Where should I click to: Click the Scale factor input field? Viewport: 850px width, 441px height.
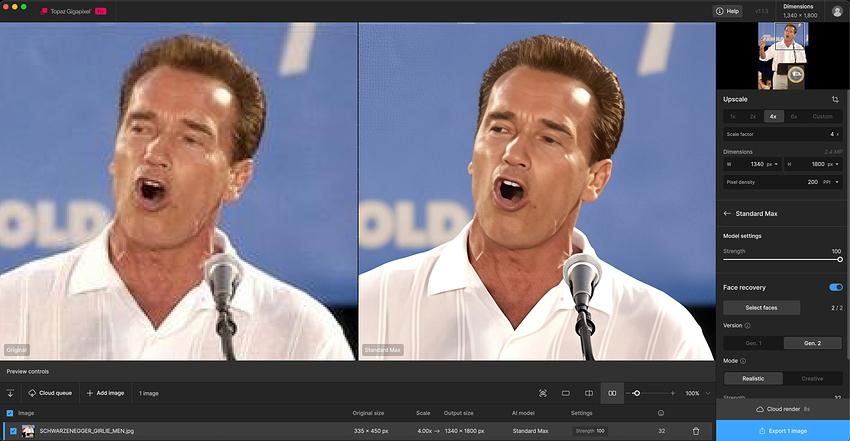click(782, 134)
